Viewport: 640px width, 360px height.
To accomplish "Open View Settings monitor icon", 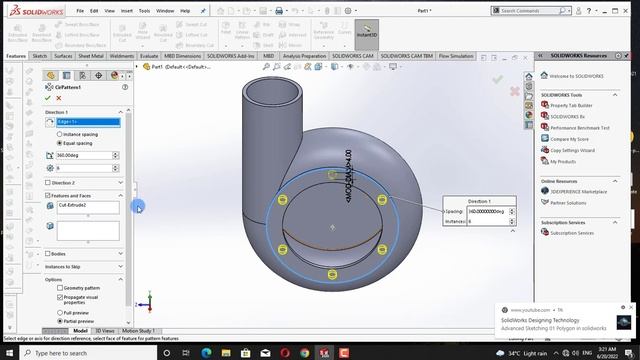I will pyautogui.click(x=393, y=67).
